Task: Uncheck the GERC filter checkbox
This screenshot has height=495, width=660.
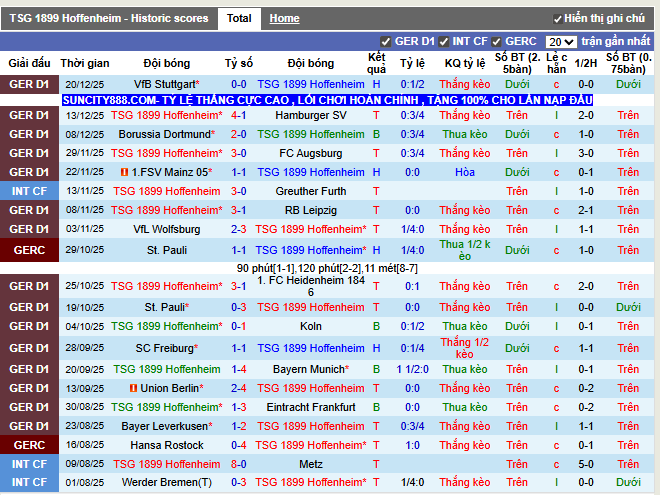Action: pos(496,42)
